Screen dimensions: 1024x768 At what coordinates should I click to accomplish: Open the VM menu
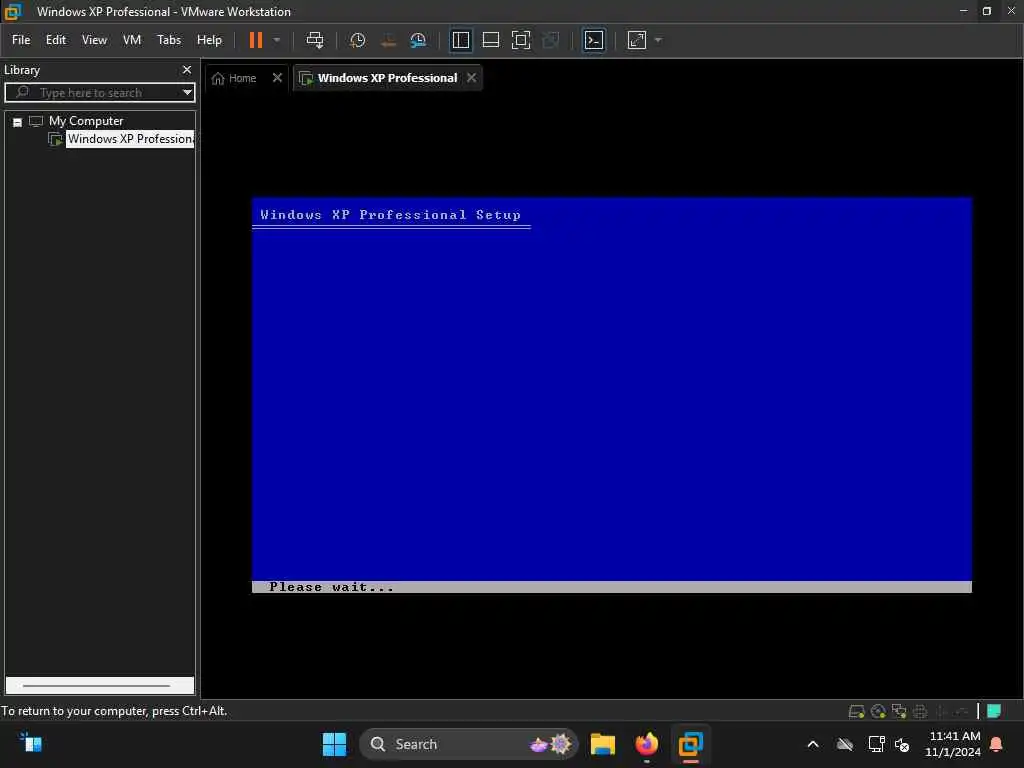pyautogui.click(x=132, y=40)
